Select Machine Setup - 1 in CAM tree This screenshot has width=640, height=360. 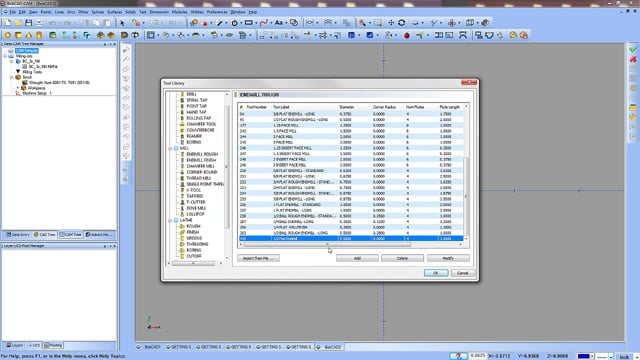point(37,93)
